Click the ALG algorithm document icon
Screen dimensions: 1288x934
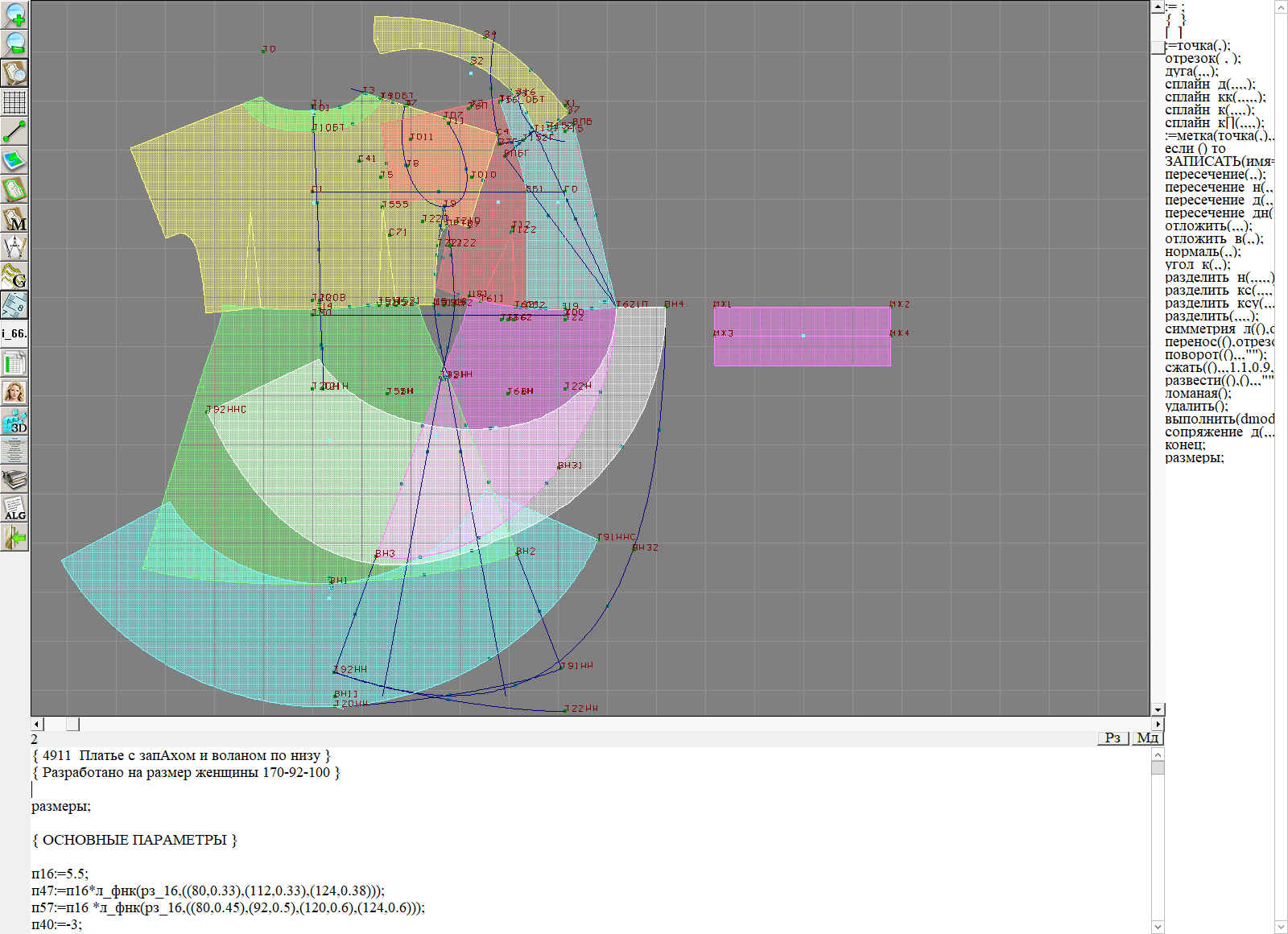pos(14,508)
